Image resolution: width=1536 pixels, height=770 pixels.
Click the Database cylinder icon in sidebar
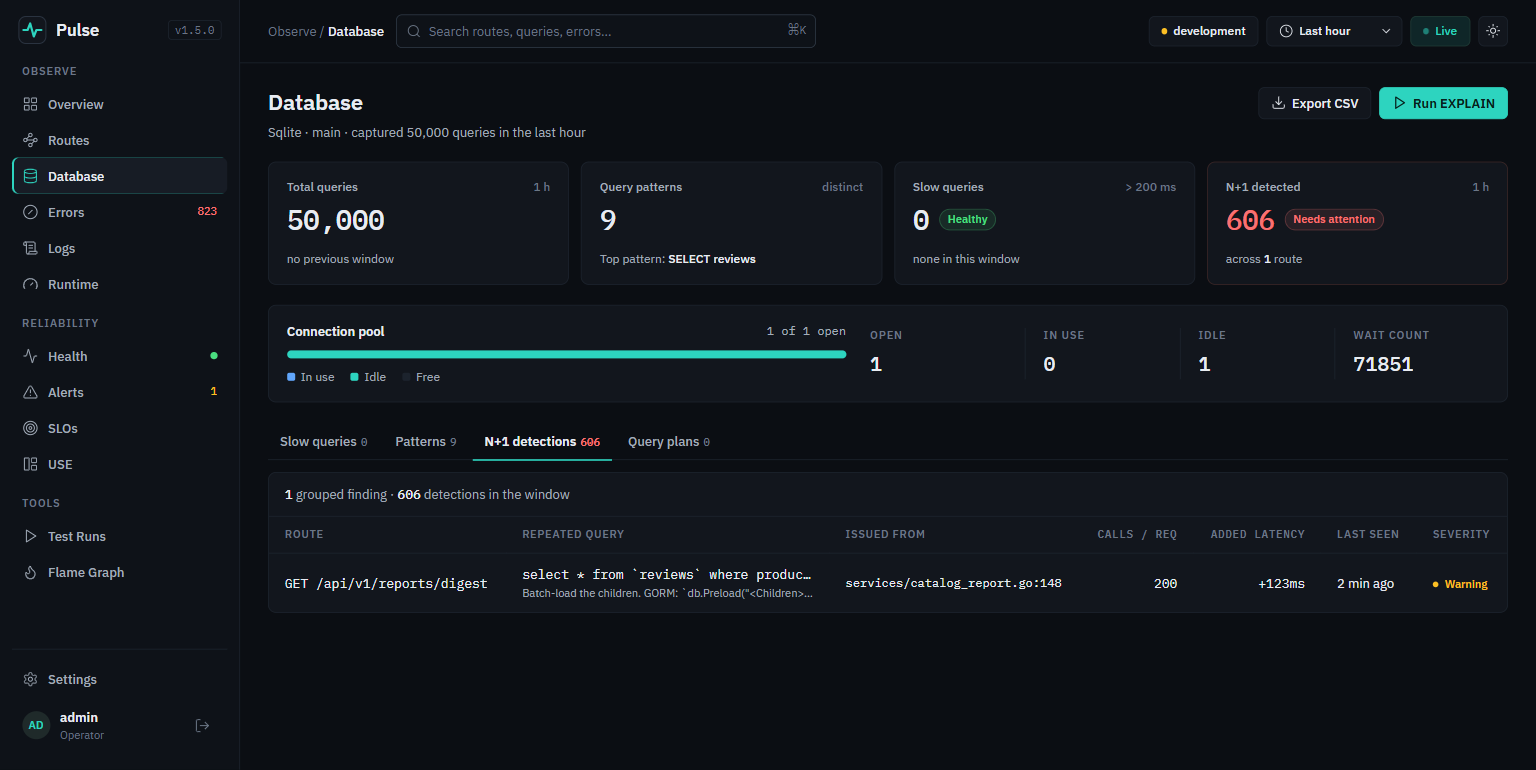30,176
